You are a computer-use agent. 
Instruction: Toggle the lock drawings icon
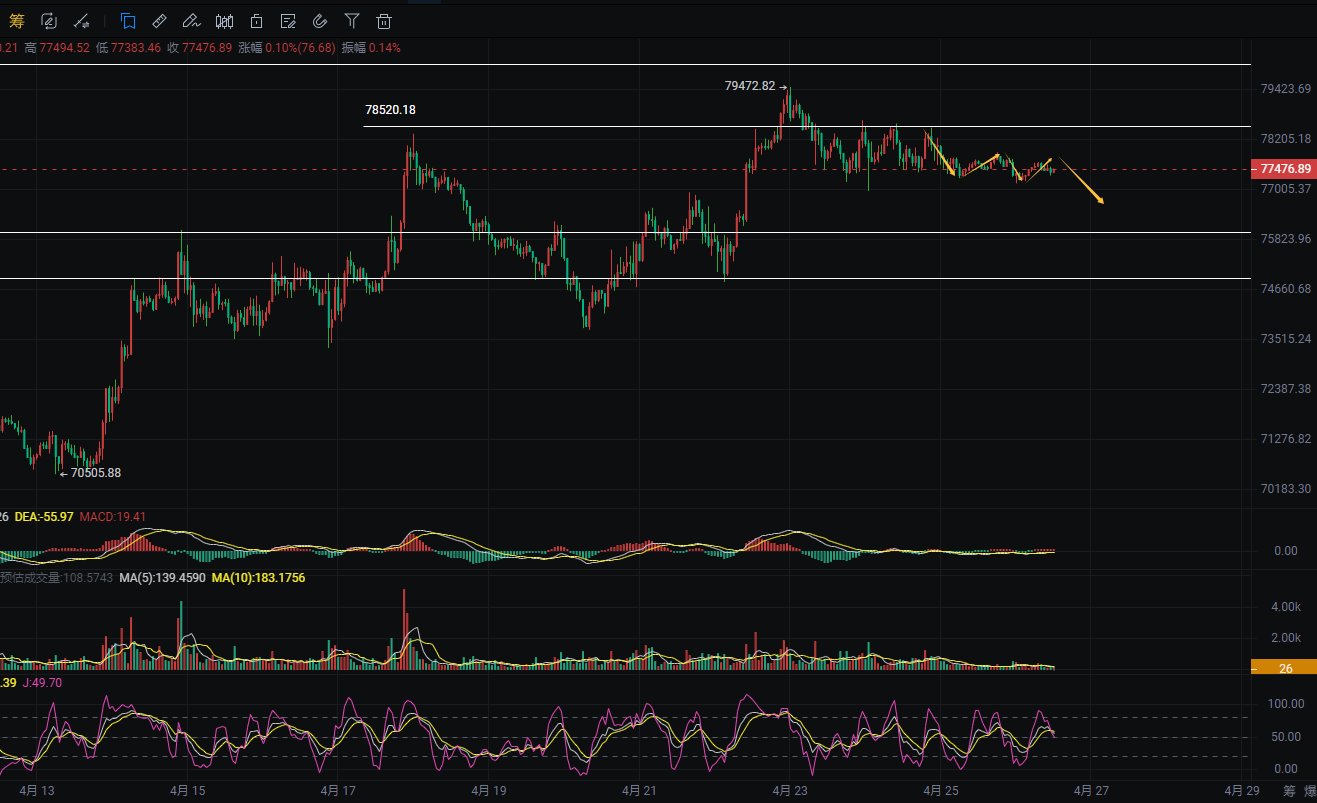coord(256,20)
